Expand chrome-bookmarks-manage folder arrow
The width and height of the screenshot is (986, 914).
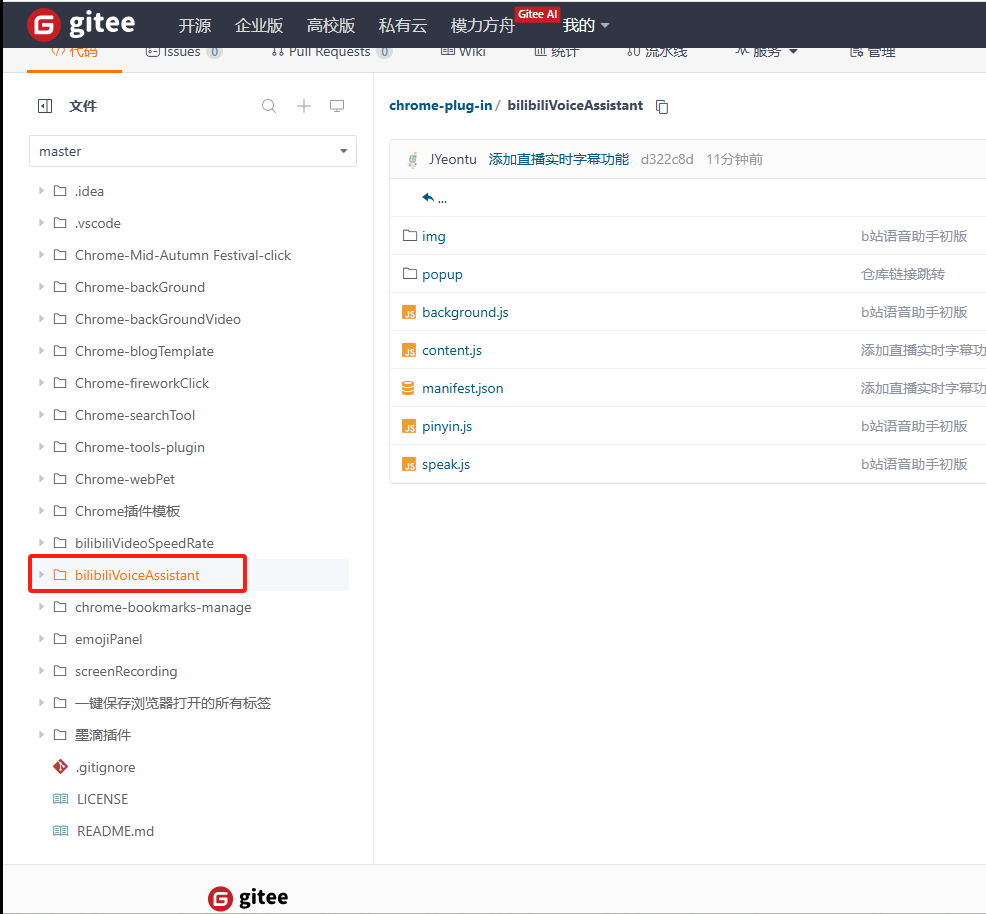click(x=42, y=607)
